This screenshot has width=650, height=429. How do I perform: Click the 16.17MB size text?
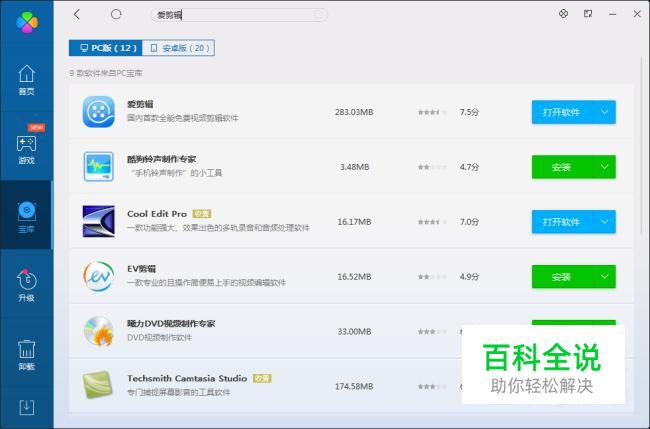354,222
